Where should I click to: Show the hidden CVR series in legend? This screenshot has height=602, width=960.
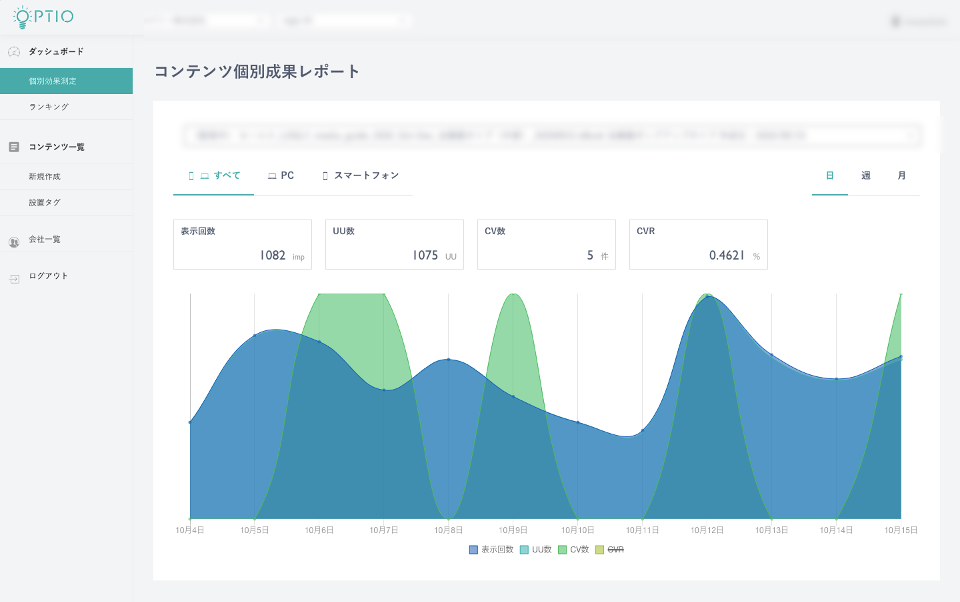609,550
